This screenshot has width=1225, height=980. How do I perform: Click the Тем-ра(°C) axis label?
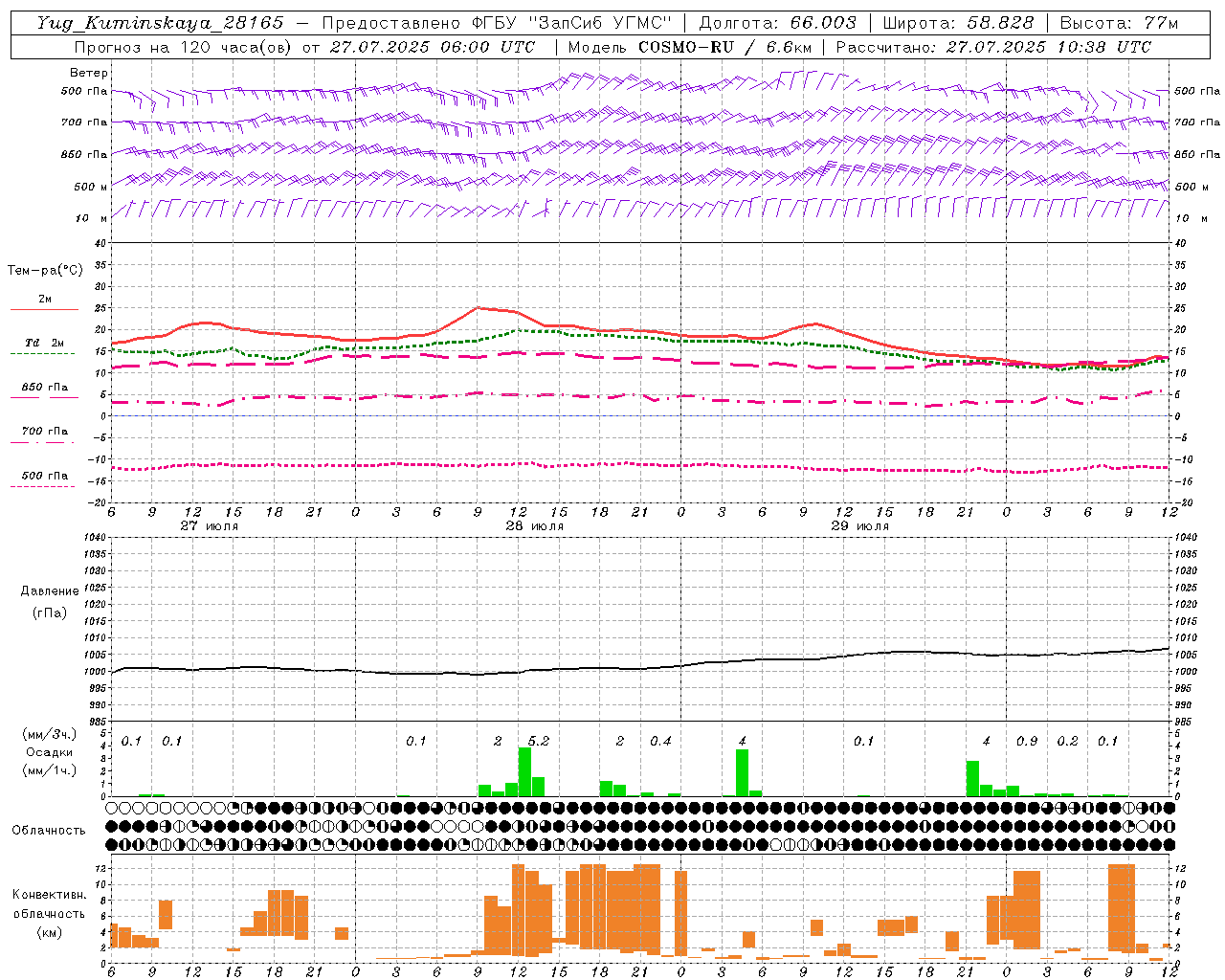point(45,271)
